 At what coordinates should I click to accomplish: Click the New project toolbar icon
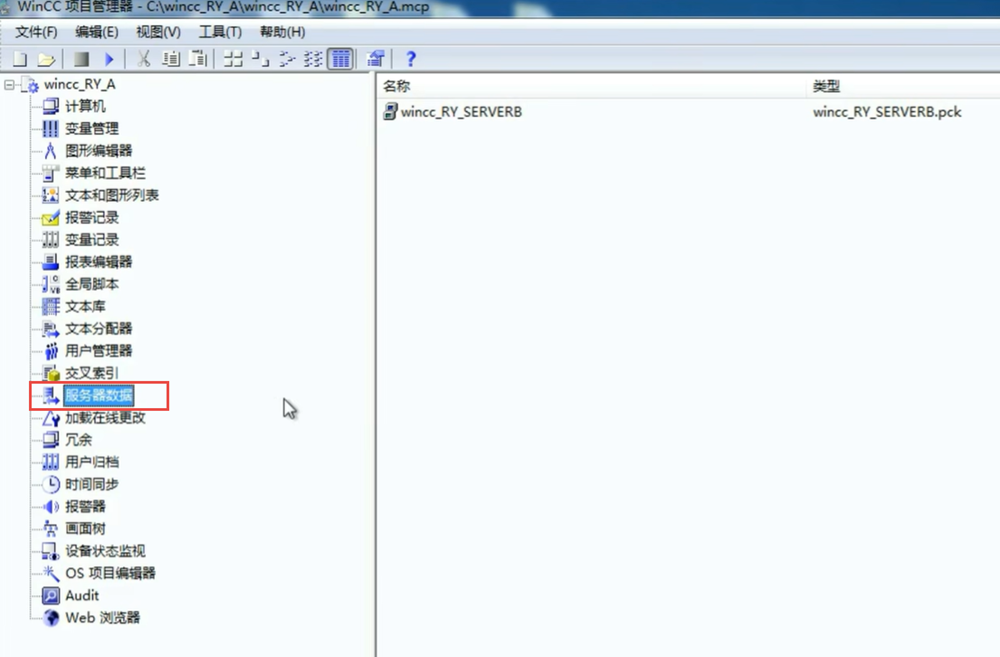point(19,59)
